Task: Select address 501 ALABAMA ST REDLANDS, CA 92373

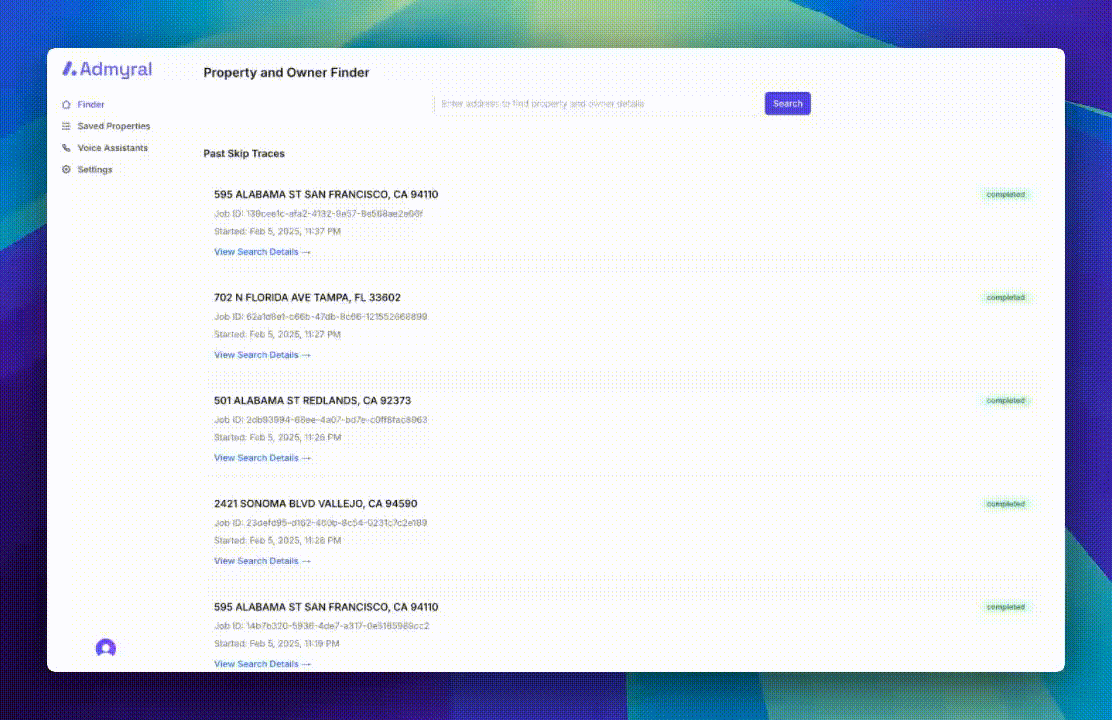Action: pyautogui.click(x=312, y=401)
